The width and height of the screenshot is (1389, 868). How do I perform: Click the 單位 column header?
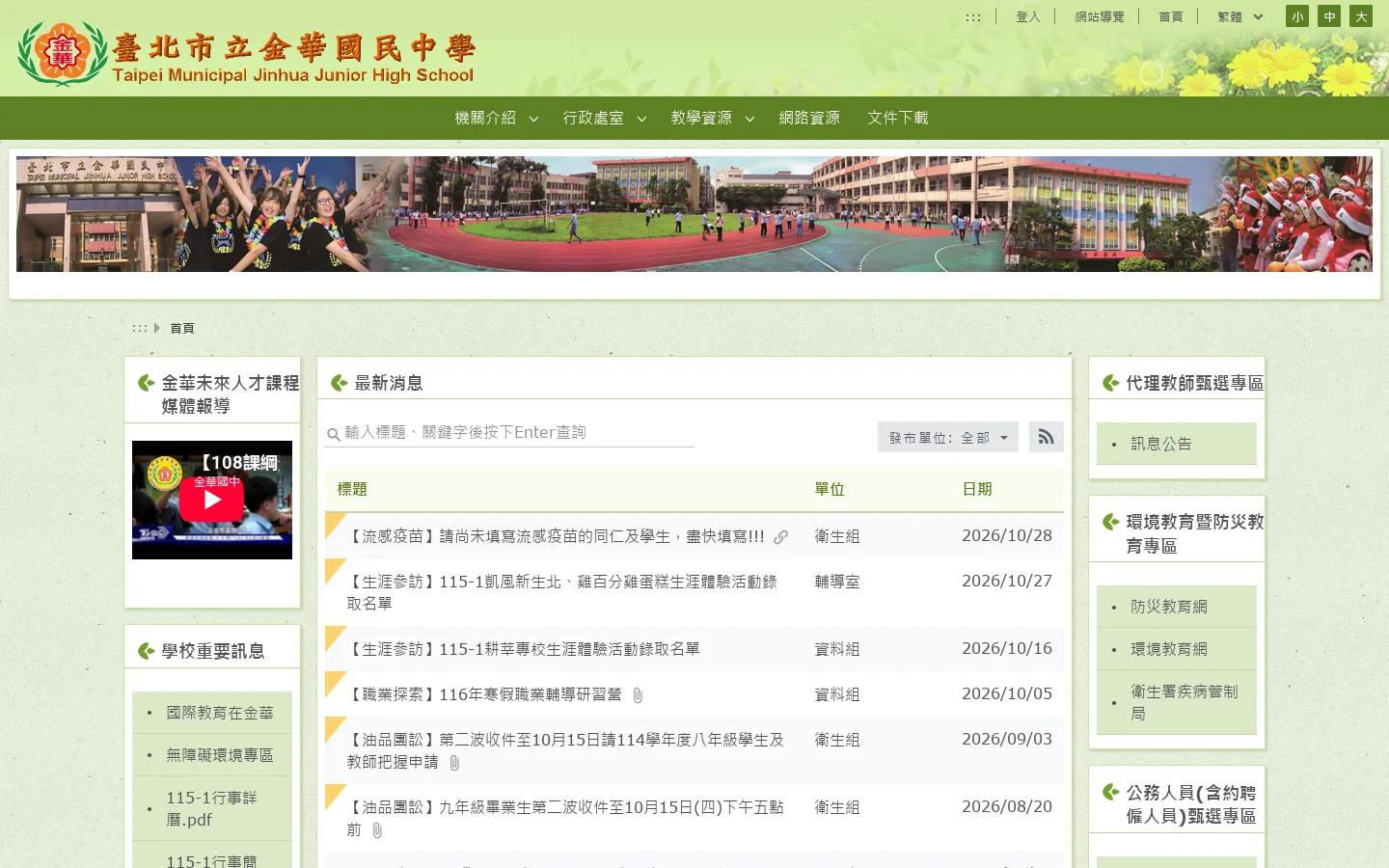pos(830,489)
